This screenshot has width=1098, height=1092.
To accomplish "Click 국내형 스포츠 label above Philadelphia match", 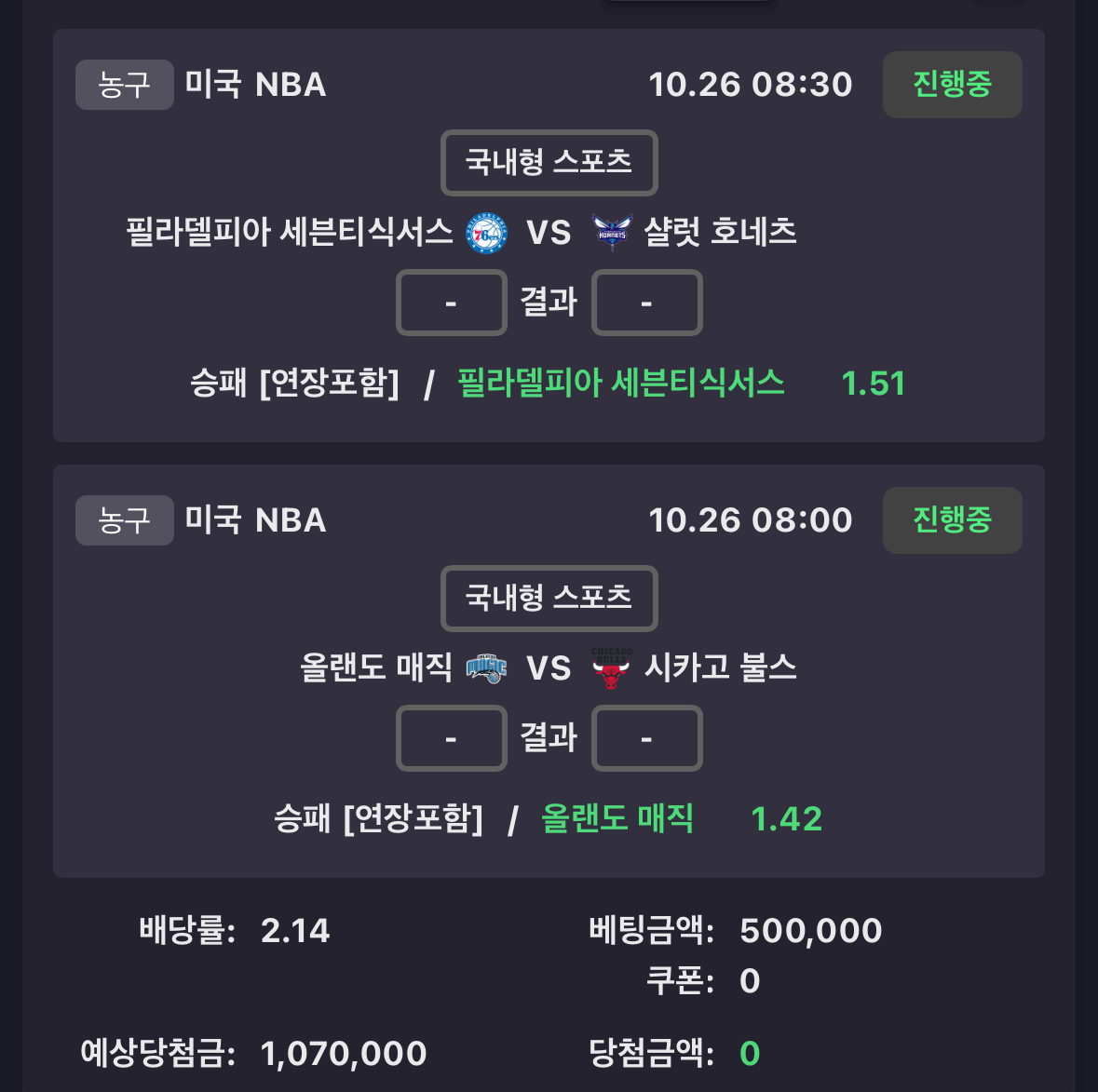I will (549, 163).
